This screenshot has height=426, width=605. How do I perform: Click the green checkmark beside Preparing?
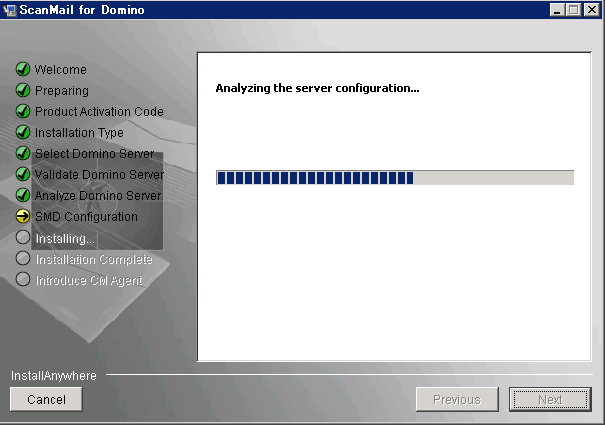point(23,91)
